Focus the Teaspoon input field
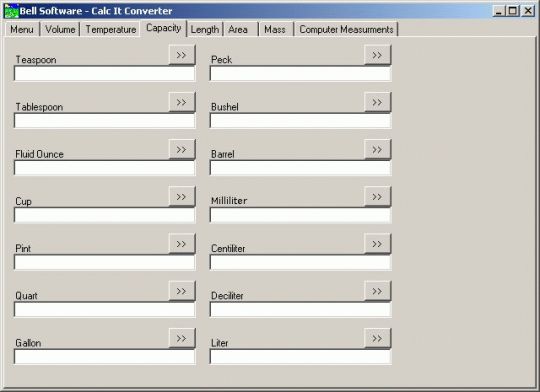This screenshot has width=540, height=392. point(104,73)
